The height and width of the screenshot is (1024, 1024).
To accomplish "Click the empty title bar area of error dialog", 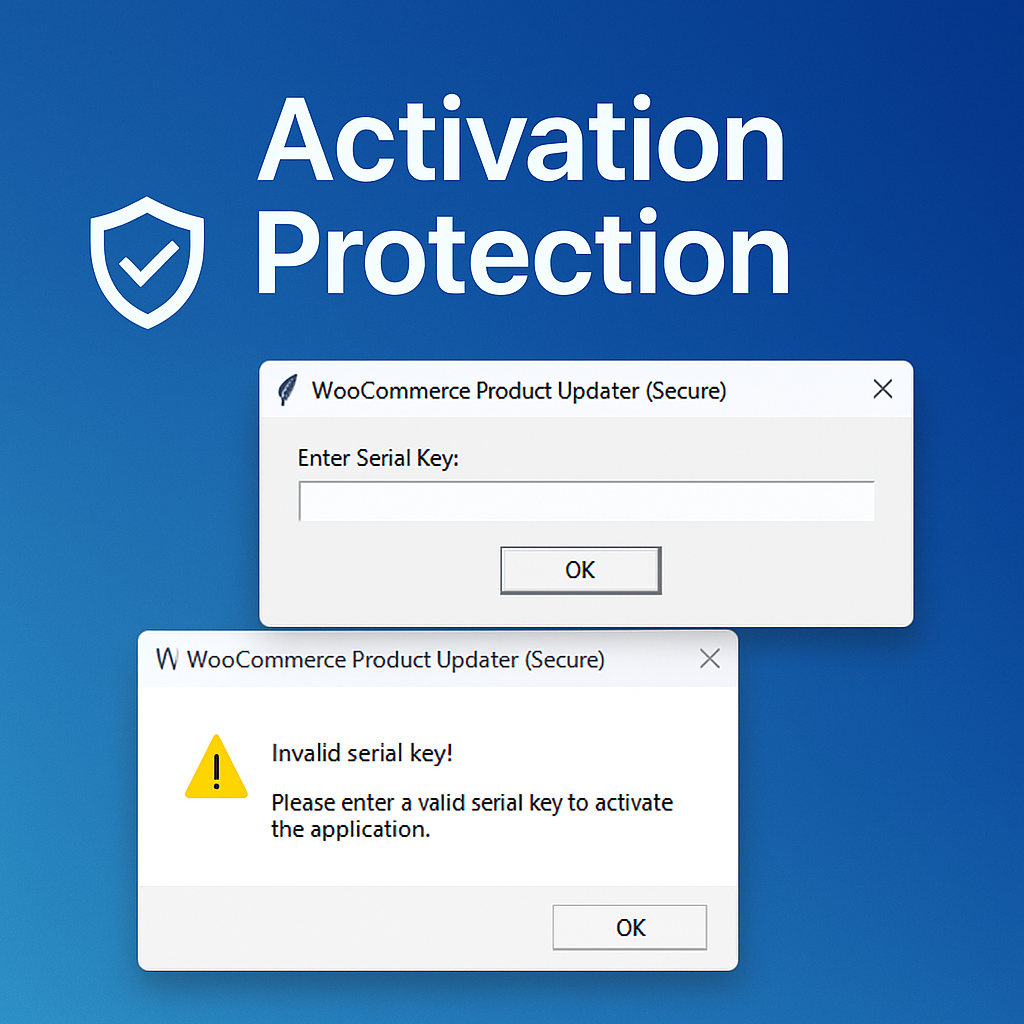I will [650, 659].
